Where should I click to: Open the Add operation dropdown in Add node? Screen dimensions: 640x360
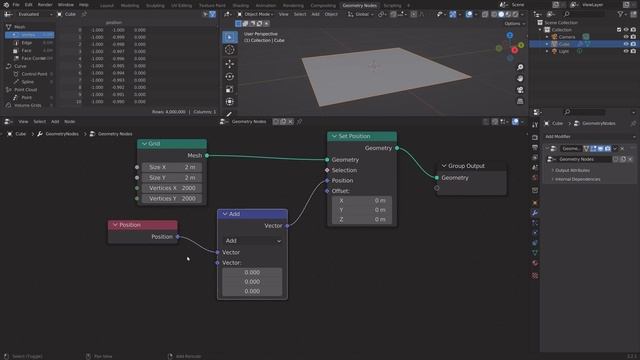[x=253, y=241]
